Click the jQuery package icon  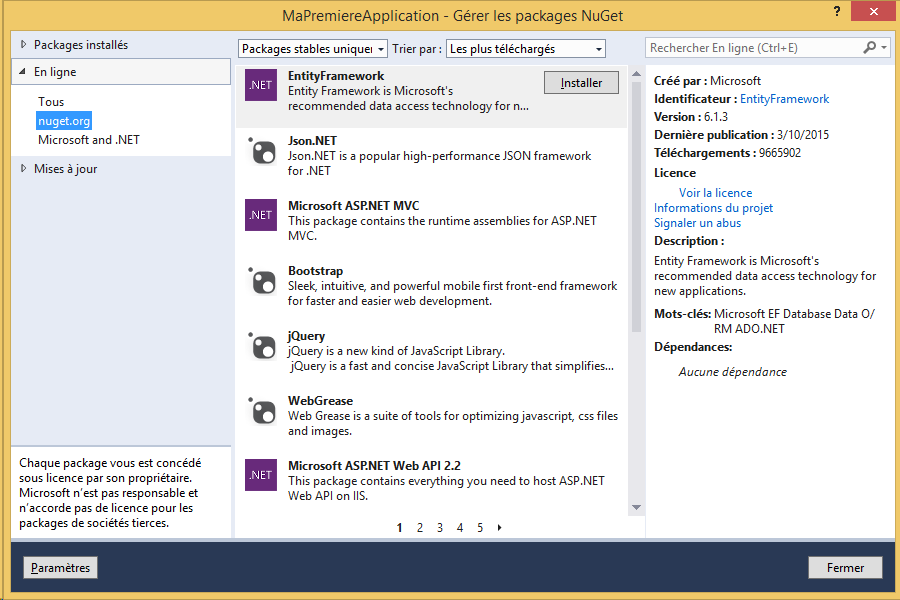coord(262,345)
